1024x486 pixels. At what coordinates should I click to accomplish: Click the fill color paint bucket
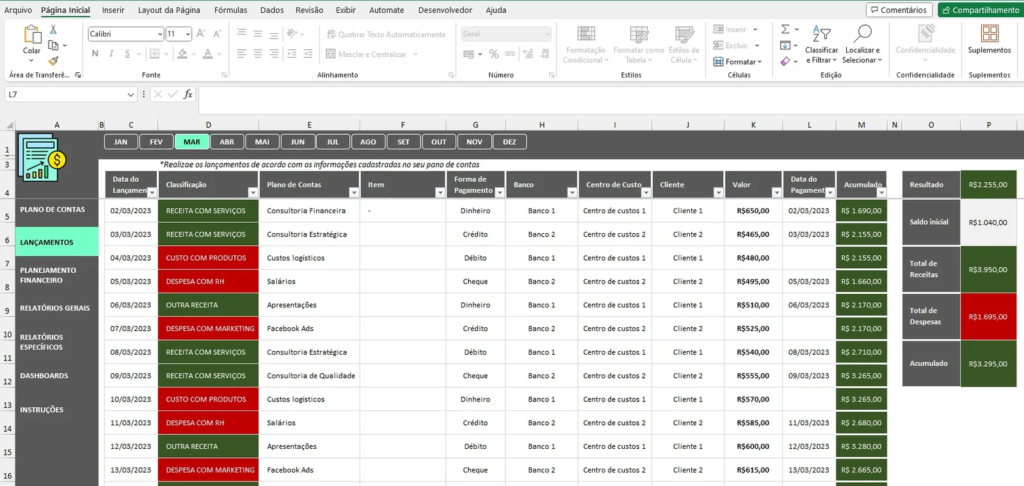181,54
